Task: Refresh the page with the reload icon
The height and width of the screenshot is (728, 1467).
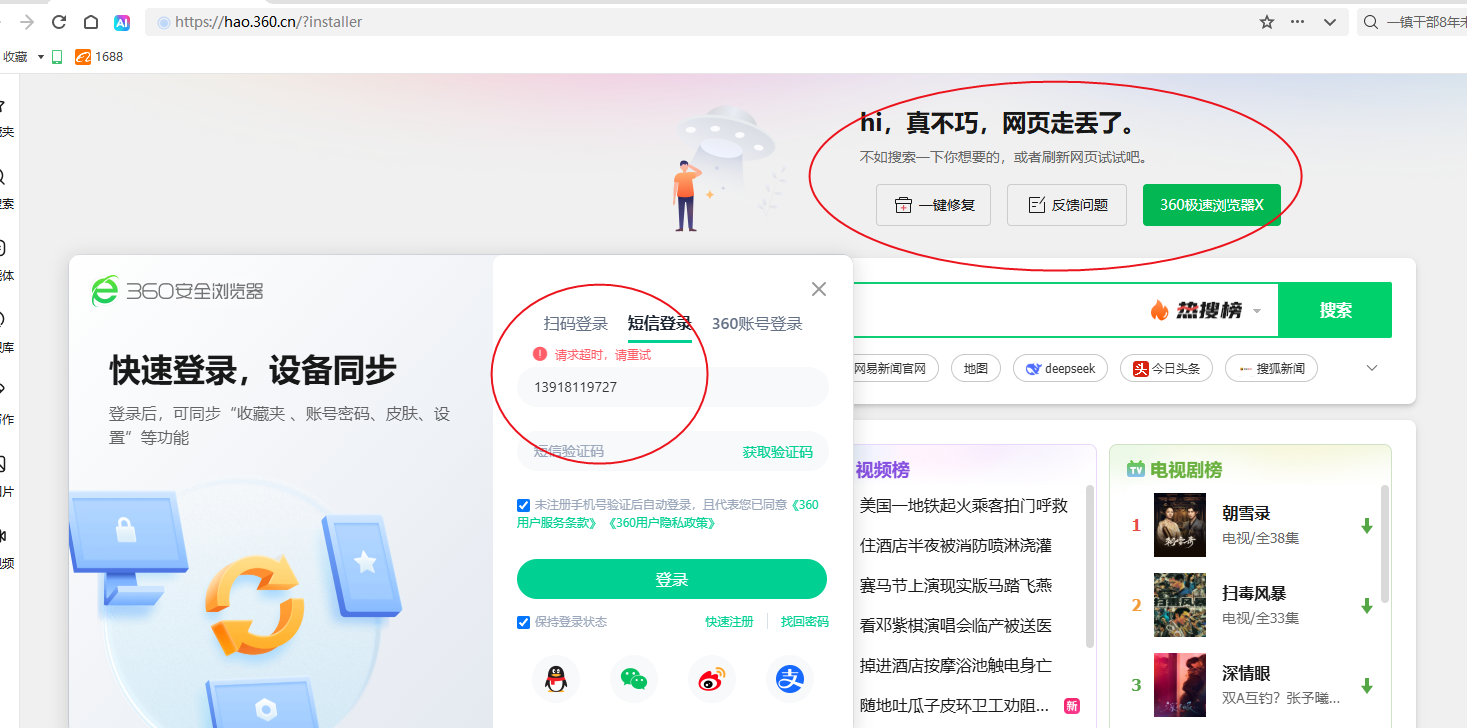Action: (x=59, y=22)
